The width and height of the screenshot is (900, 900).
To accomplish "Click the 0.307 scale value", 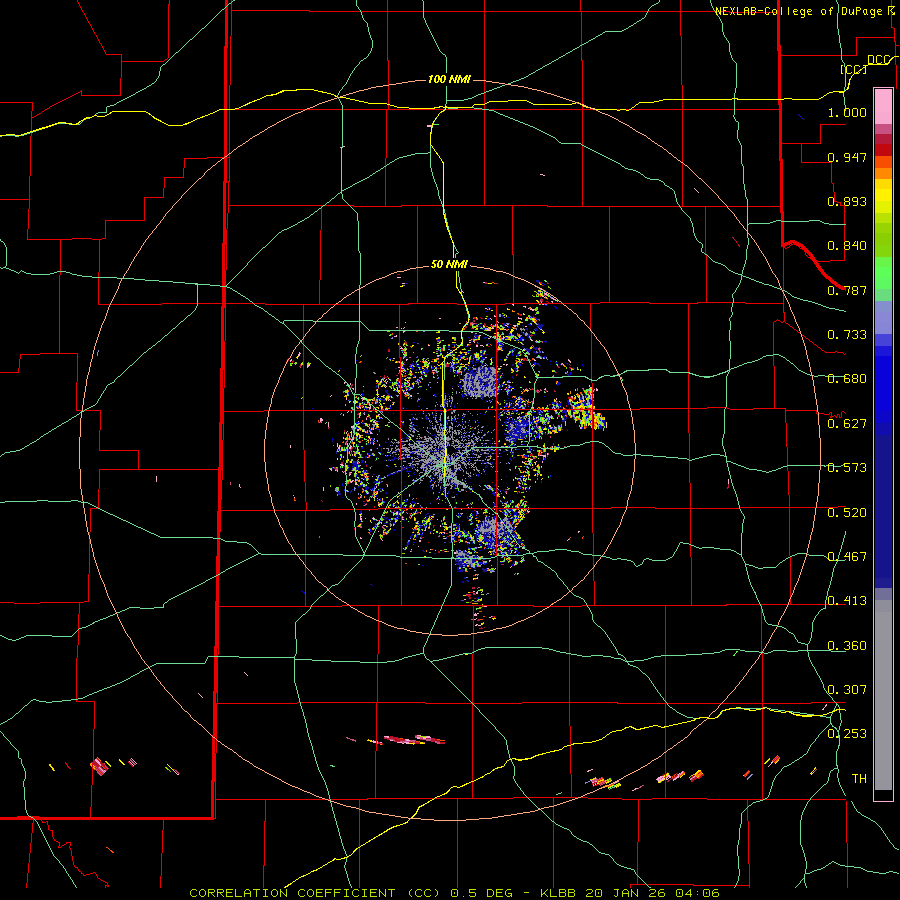I will 847,690.
